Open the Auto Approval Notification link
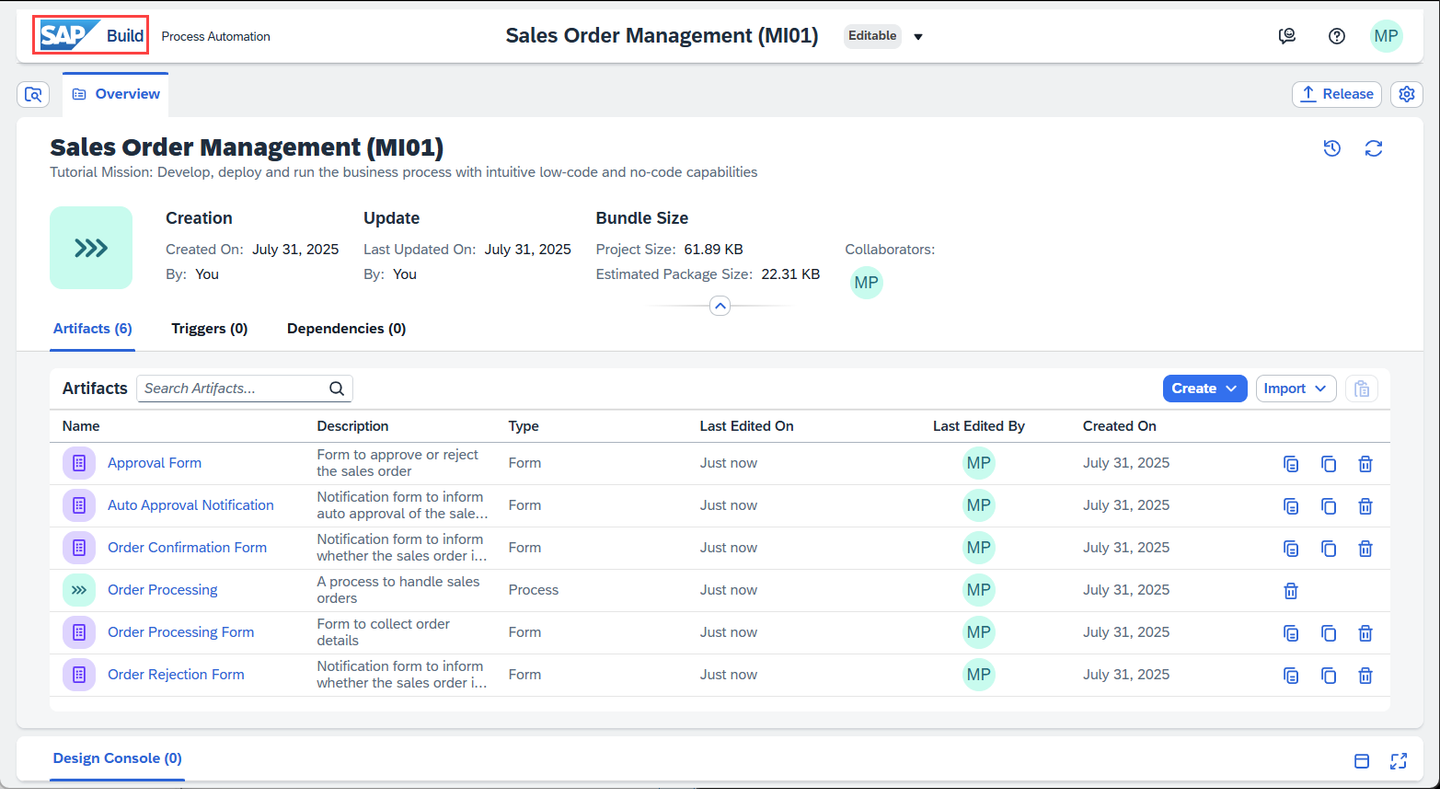 click(x=191, y=505)
